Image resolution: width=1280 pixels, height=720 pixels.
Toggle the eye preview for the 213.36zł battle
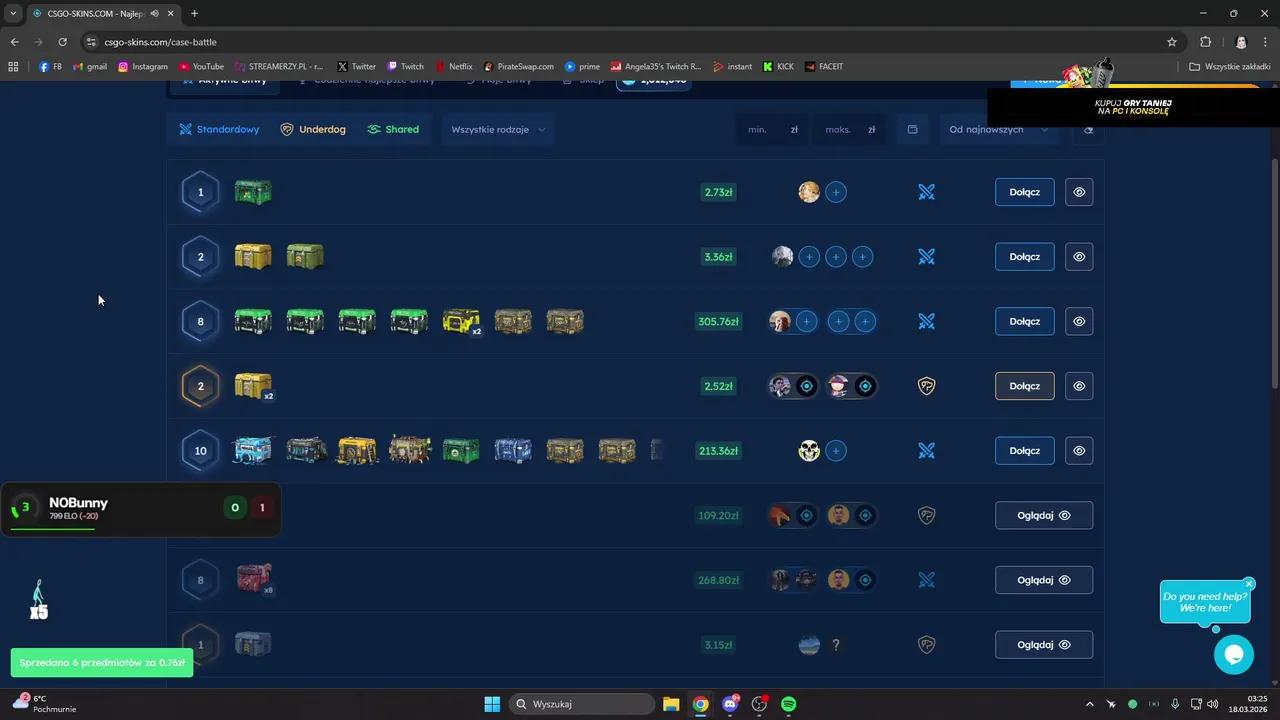pos(1079,451)
